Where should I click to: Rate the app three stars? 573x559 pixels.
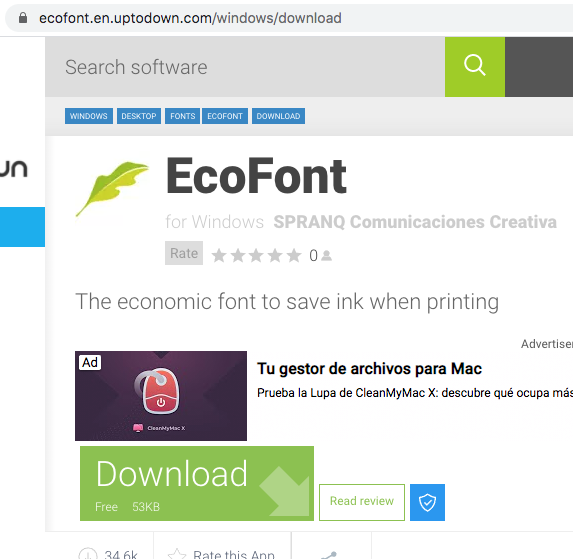(256, 255)
